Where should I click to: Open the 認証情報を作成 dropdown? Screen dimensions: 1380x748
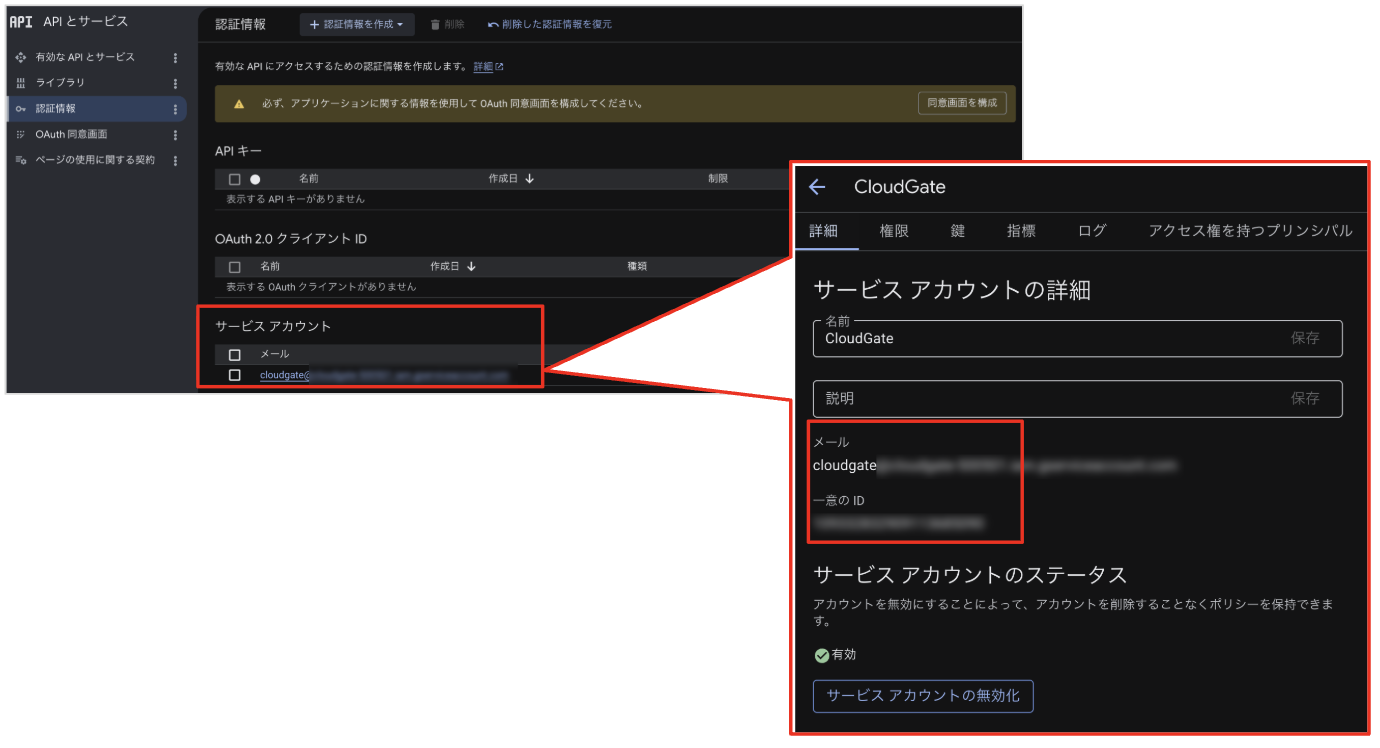pos(357,24)
